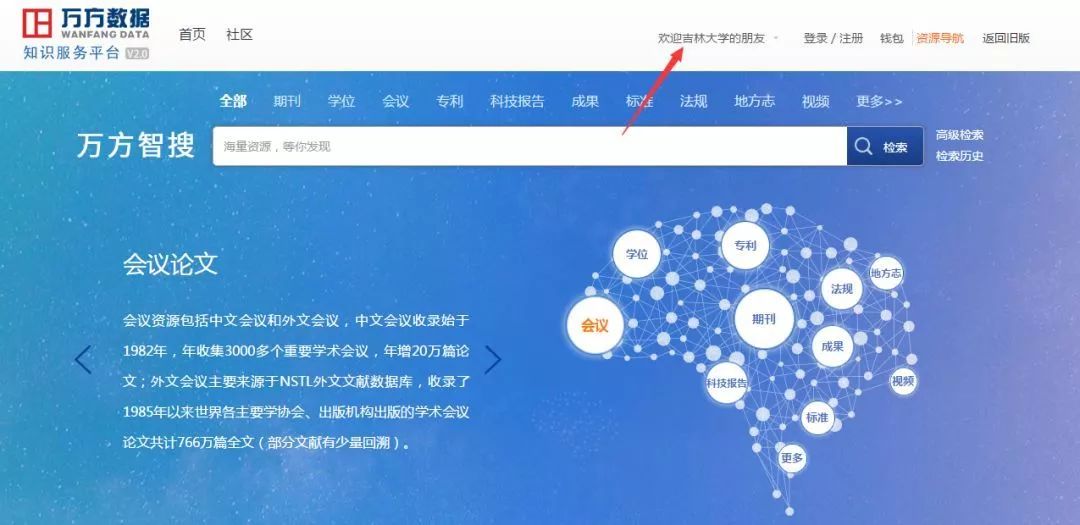Expand the 欢迎吉林大学的朋友 dropdown arrow
Viewport: 1080px width, 525px height.
coord(776,39)
